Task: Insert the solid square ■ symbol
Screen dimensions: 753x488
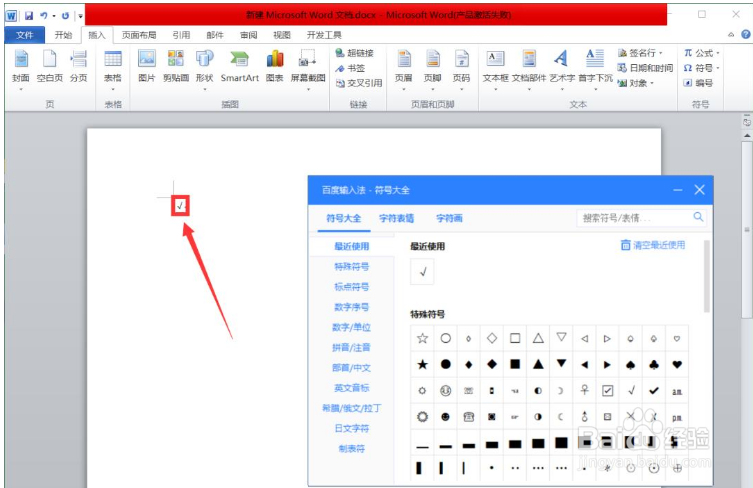Action: [515, 365]
